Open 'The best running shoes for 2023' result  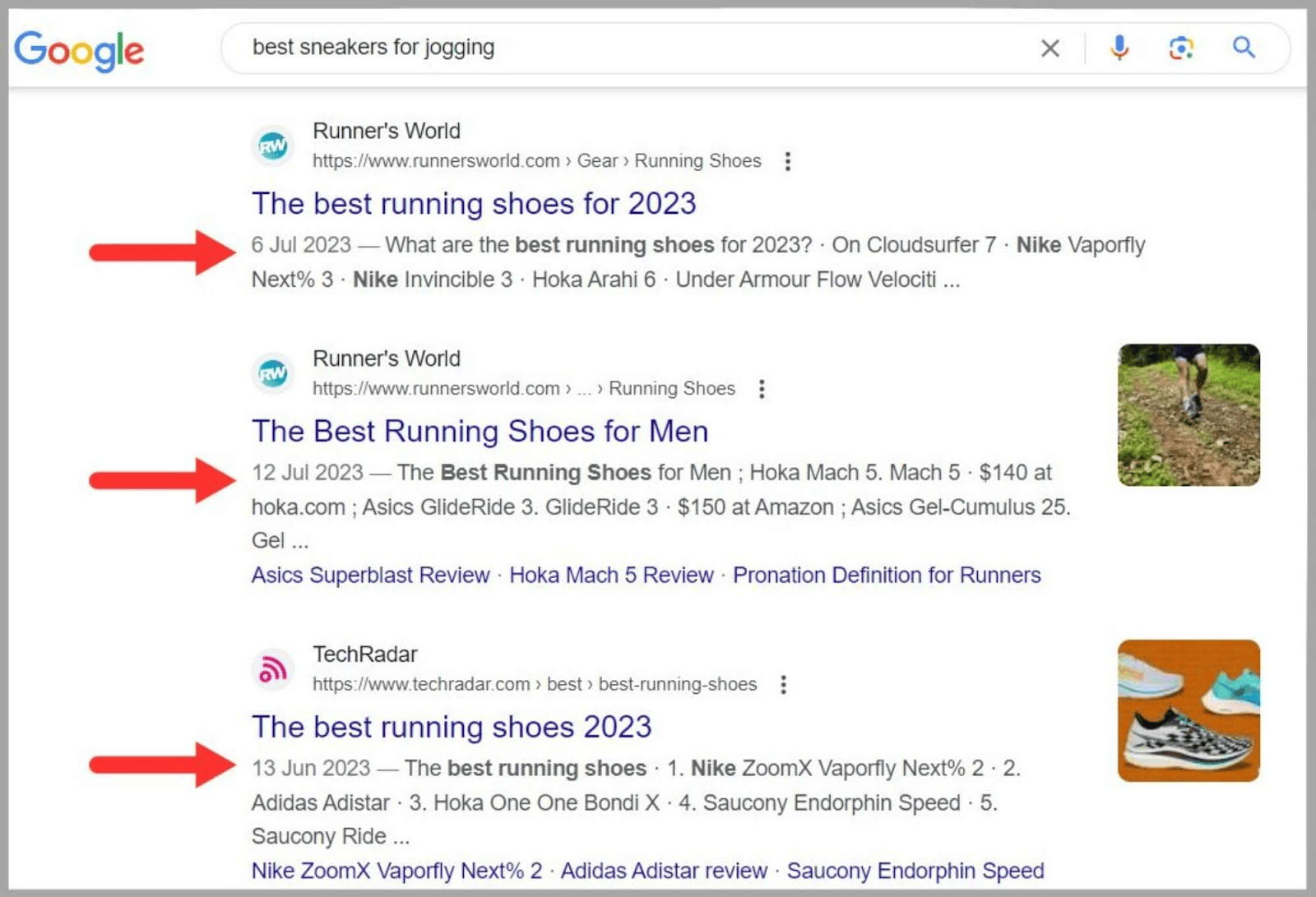coord(474,203)
